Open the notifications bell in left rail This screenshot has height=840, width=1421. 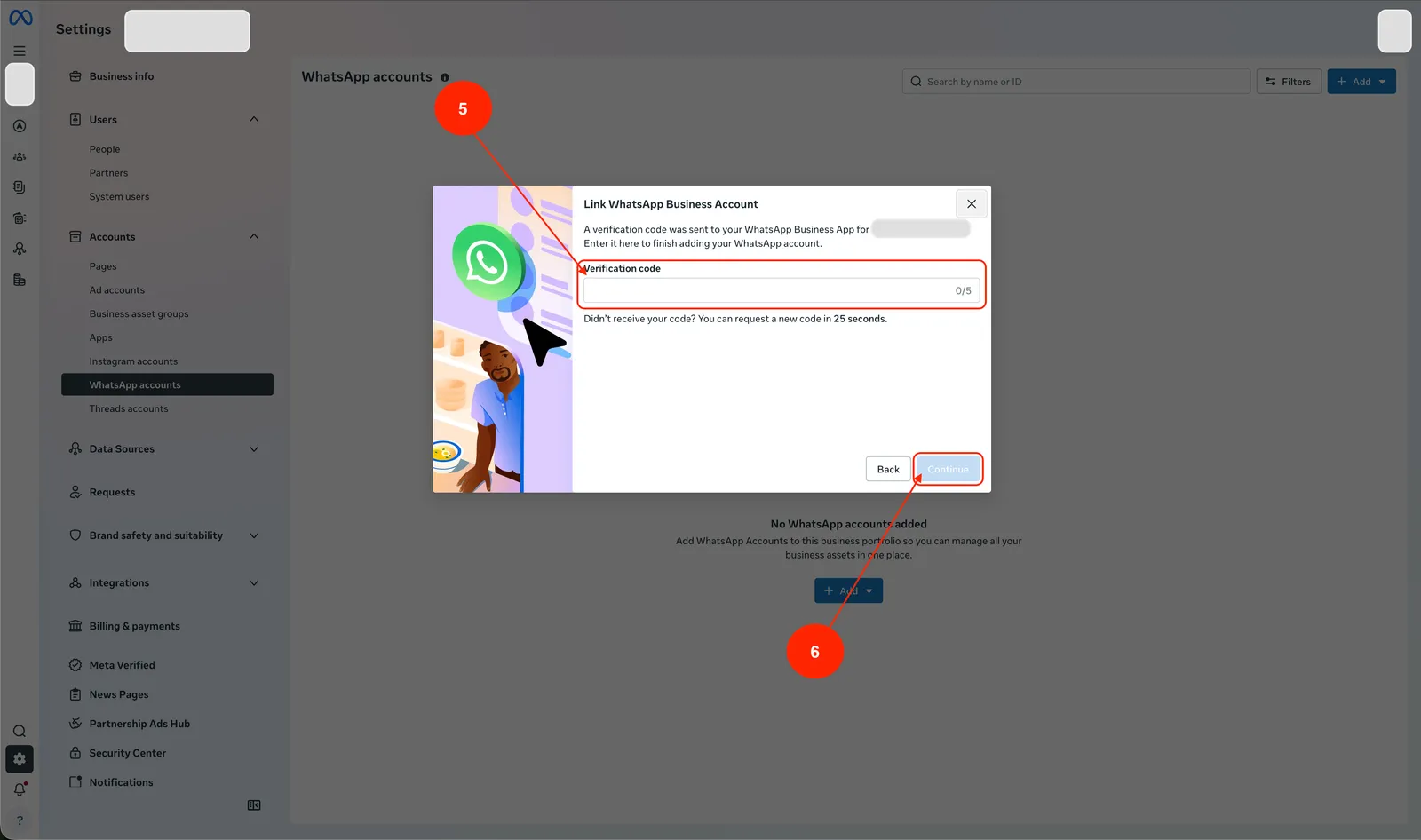pyautogui.click(x=20, y=789)
